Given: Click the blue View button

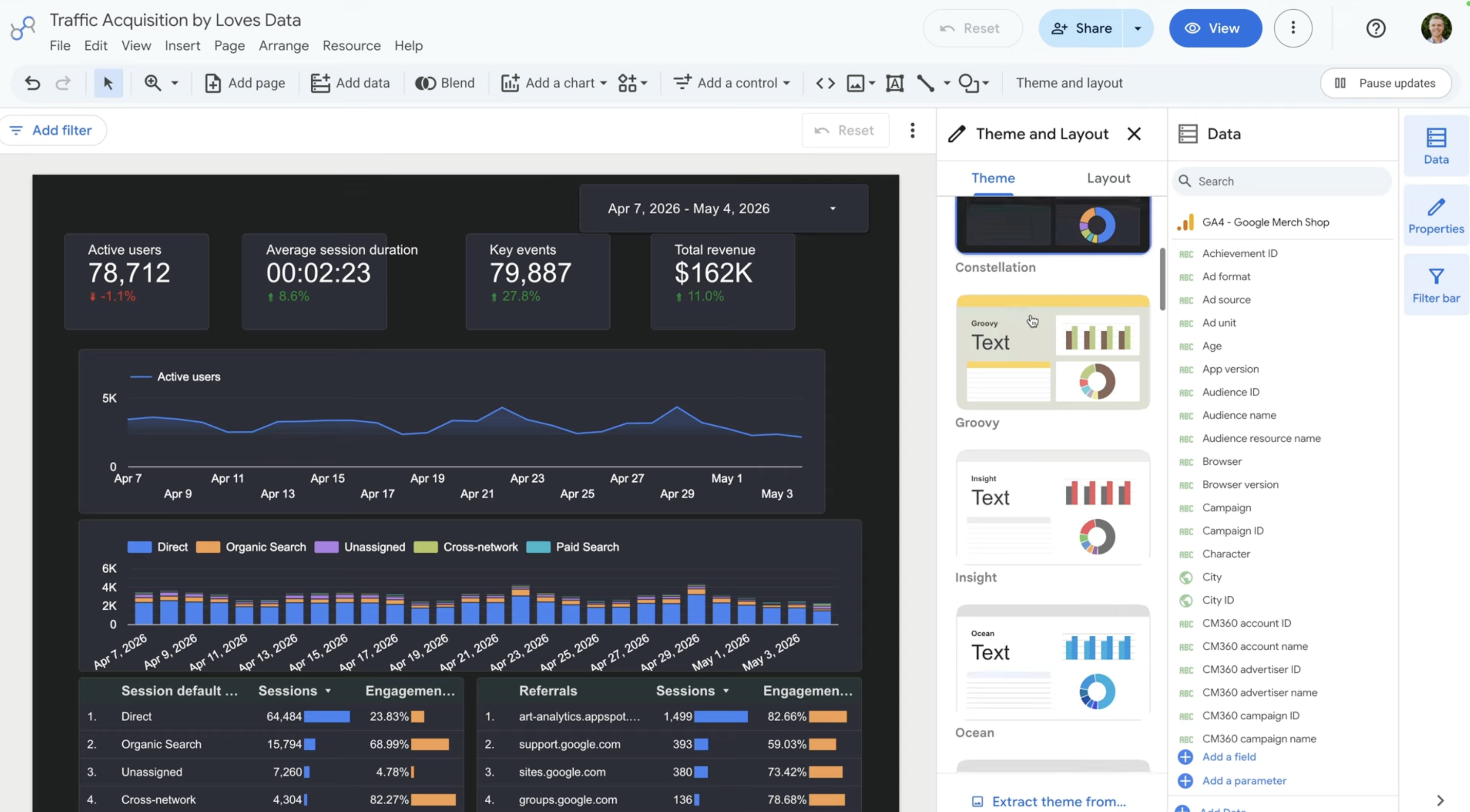Looking at the screenshot, I should tap(1215, 28).
